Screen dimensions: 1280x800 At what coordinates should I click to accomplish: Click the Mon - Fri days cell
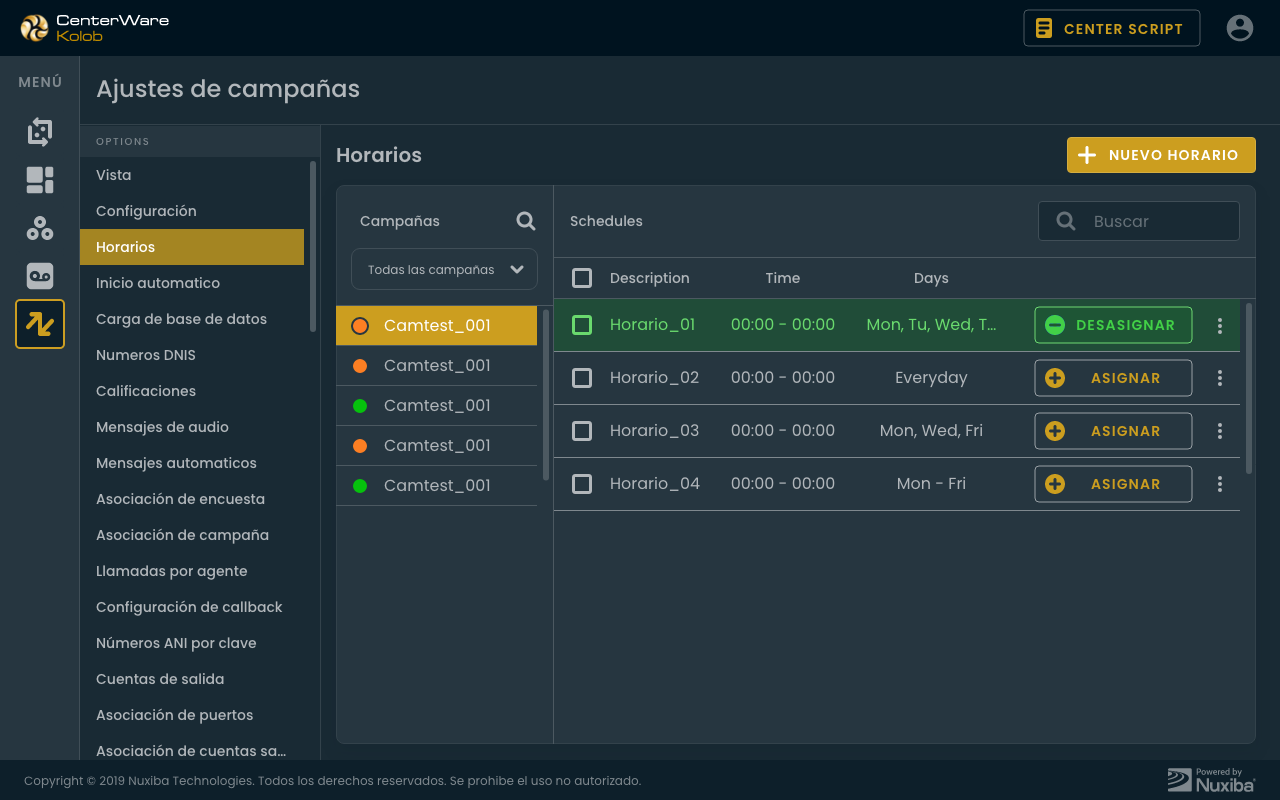pyautogui.click(x=931, y=484)
